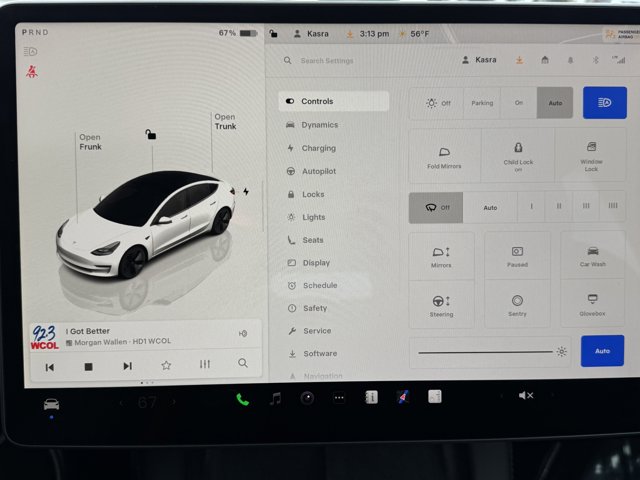640x480 pixels.
Task: Tap Open Frunk
Action: click(90, 142)
